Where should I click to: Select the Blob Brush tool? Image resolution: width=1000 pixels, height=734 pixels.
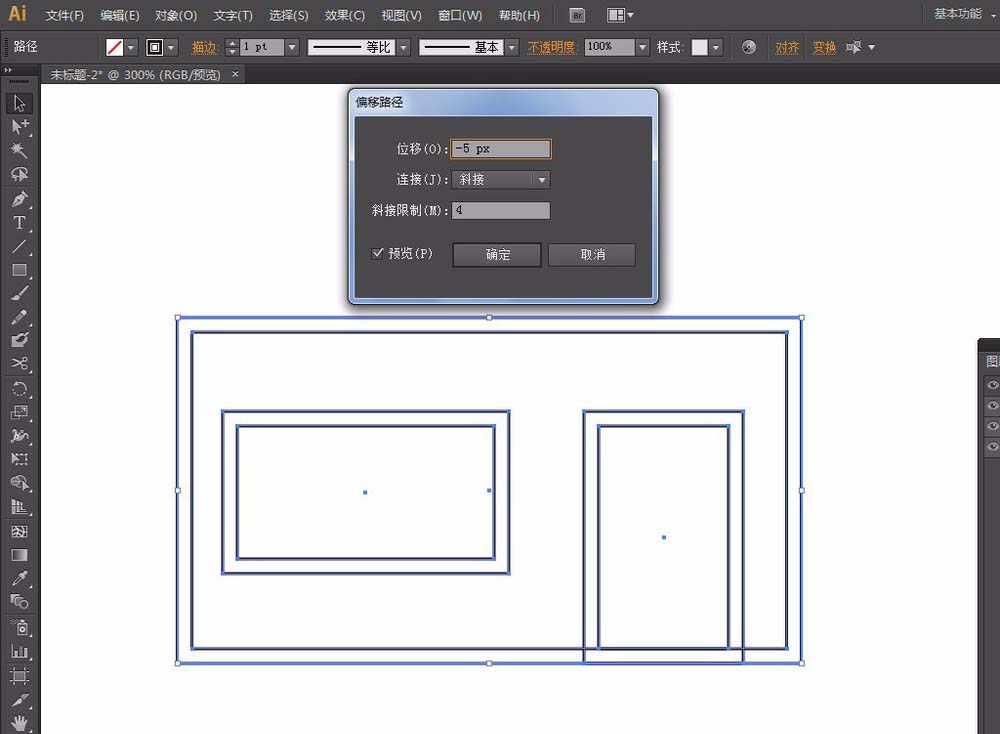pos(19,340)
